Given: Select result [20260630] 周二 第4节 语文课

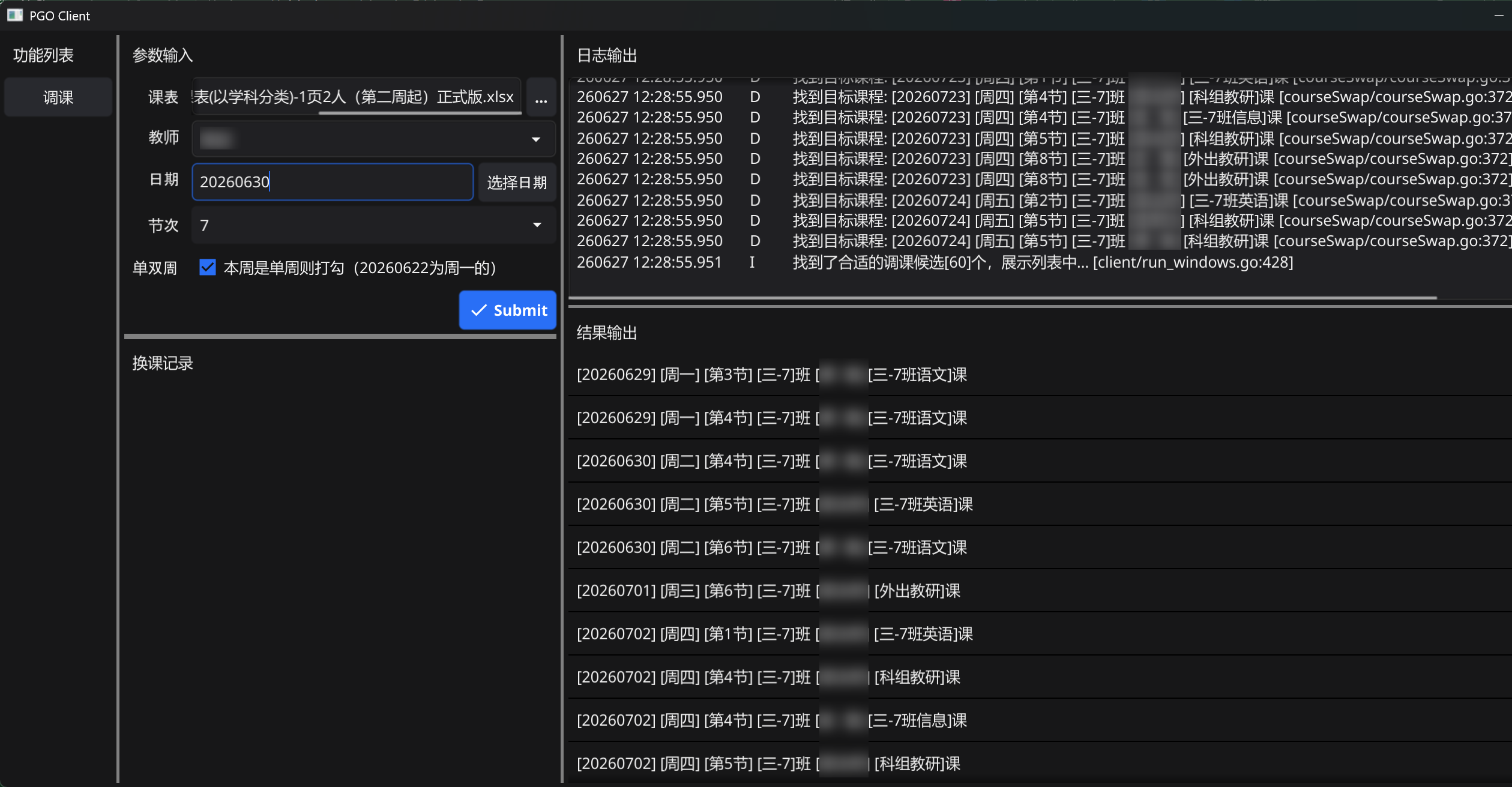Looking at the screenshot, I should [1040, 461].
